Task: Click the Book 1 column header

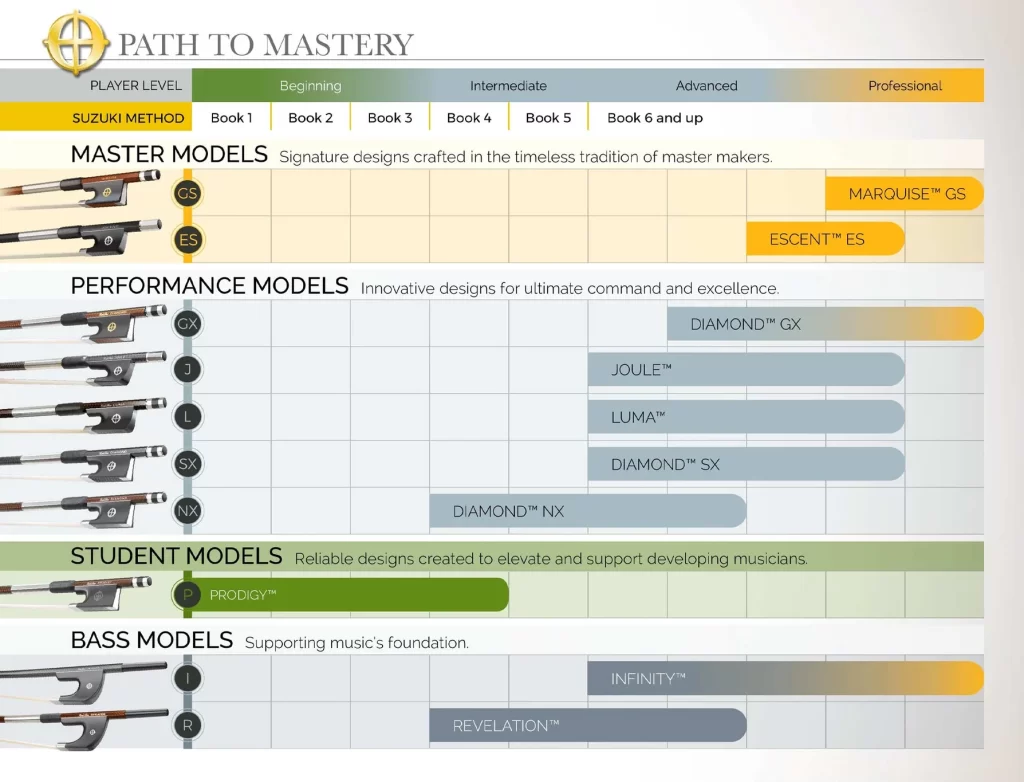Action: [x=231, y=118]
